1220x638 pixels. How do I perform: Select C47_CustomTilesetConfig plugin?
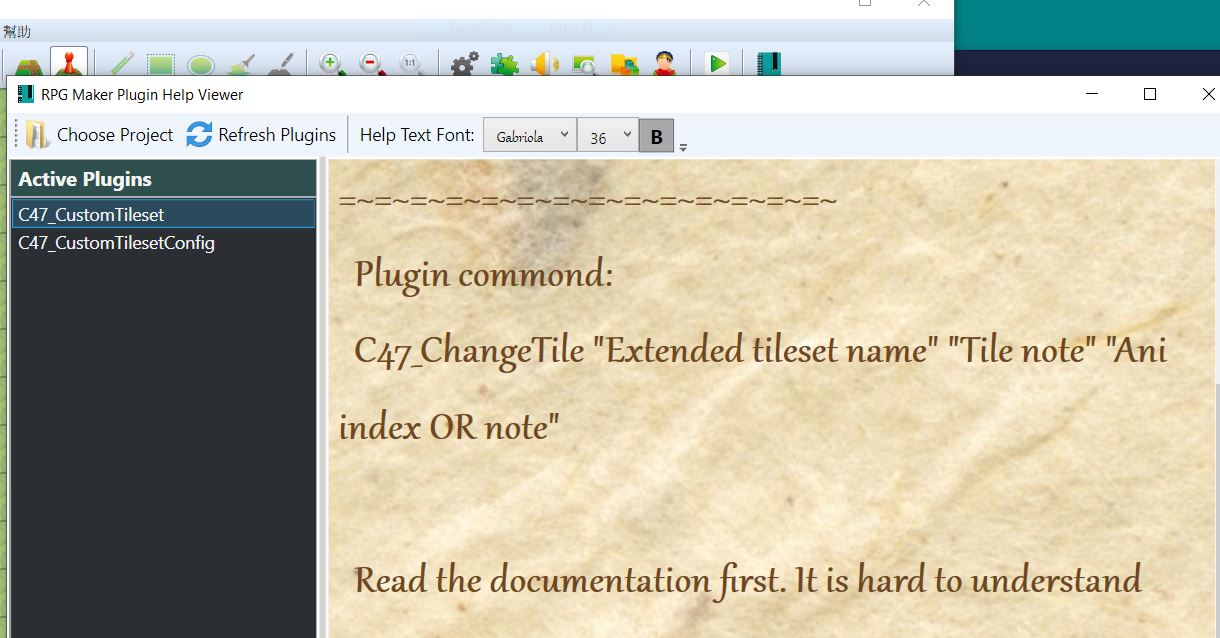[163, 242]
